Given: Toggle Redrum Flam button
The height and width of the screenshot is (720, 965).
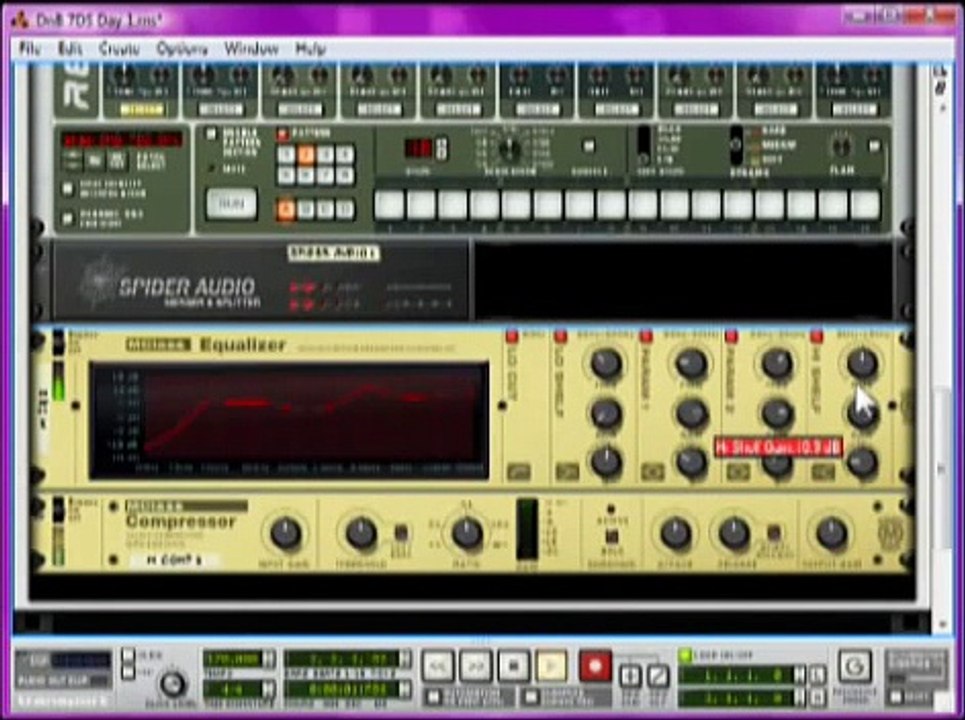Looking at the screenshot, I should click(874, 146).
